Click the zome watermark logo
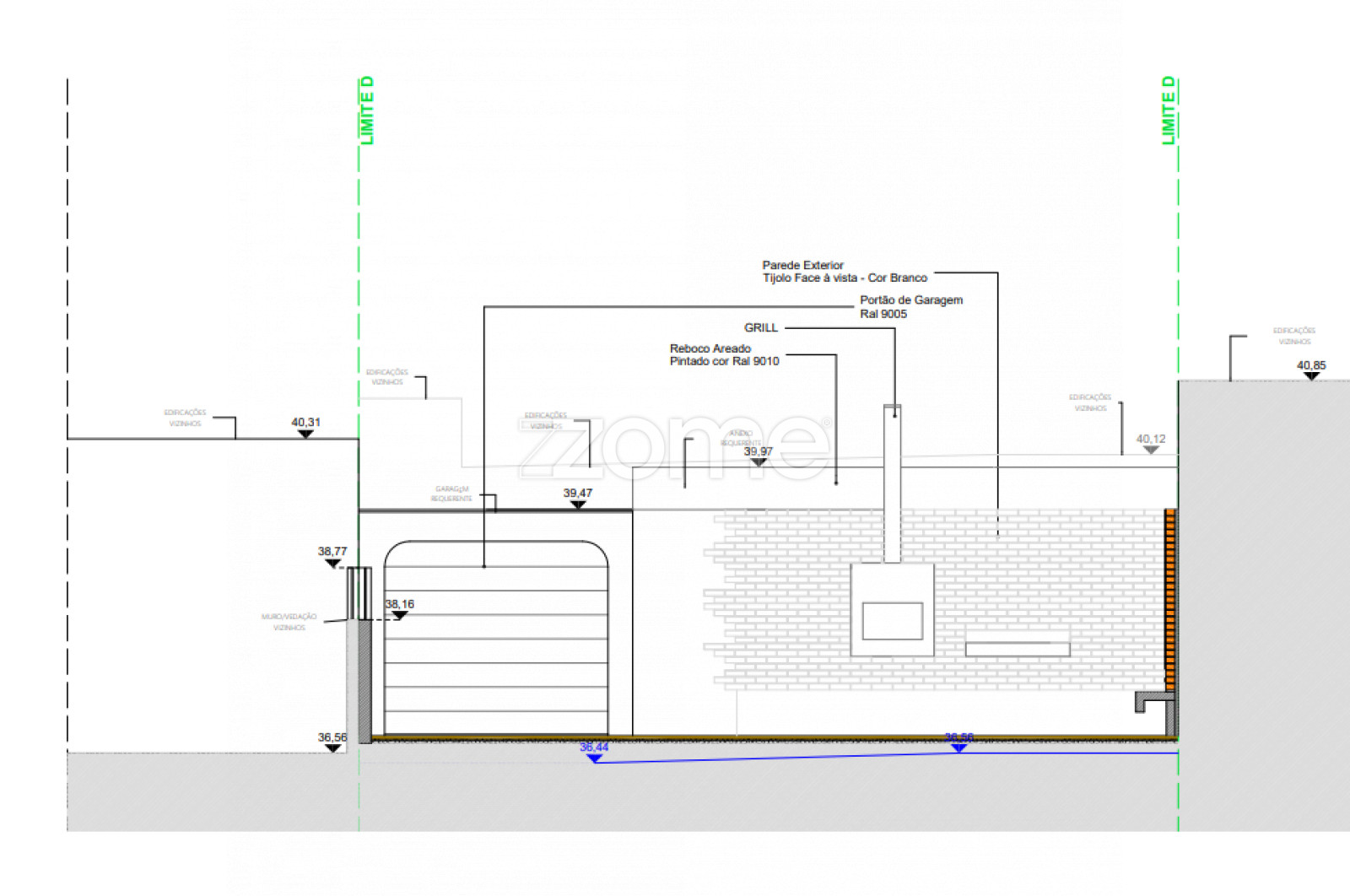1350x896 pixels. (675, 447)
